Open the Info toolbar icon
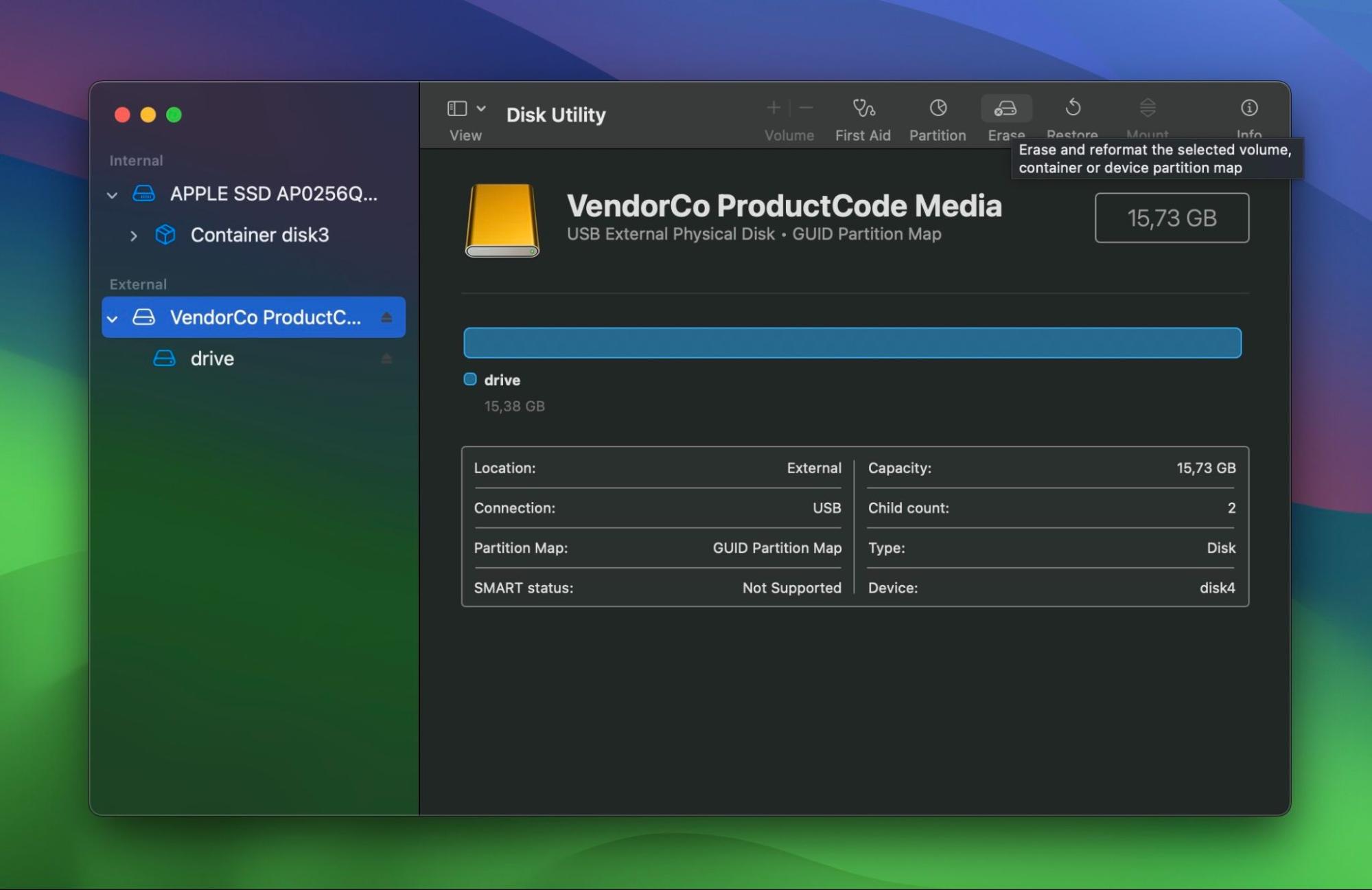Screen dimensions: 1372x890 tap(1249, 108)
